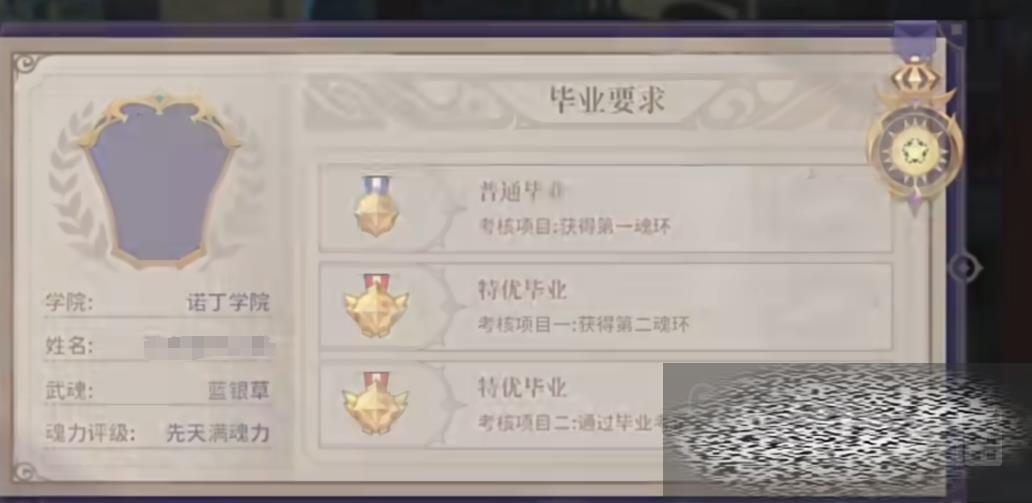Select the blurred 姓名 name field
1032x503 pixels.
209,346
